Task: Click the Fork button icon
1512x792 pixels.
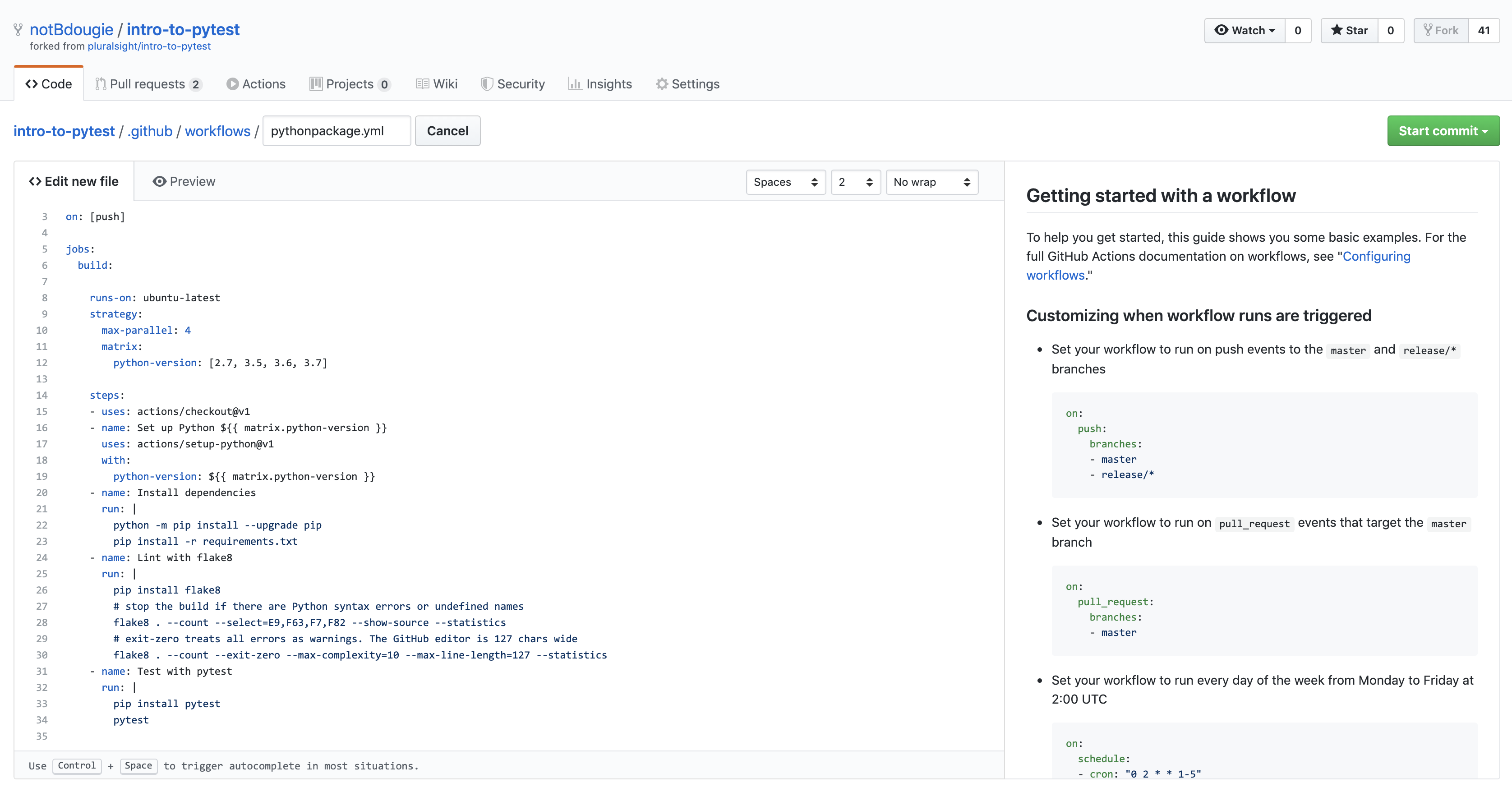Action: [x=1428, y=30]
